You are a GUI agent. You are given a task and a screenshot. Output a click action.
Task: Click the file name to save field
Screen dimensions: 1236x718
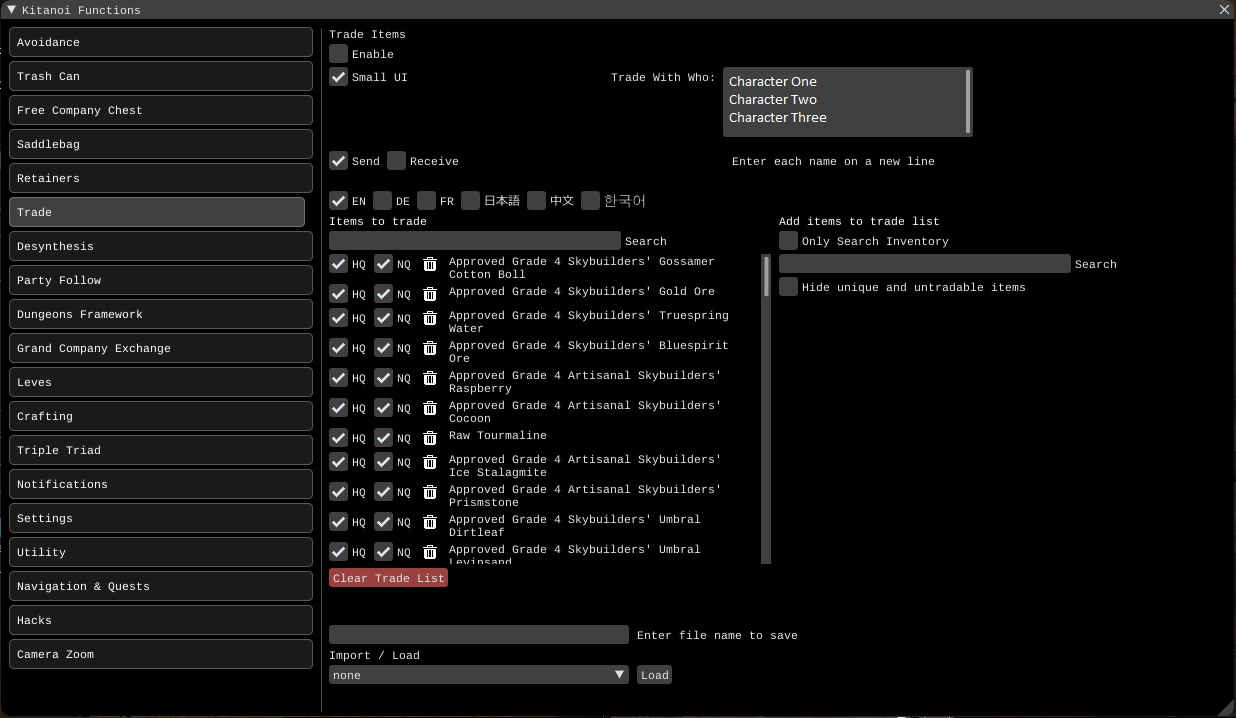pyautogui.click(x=478, y=635)
